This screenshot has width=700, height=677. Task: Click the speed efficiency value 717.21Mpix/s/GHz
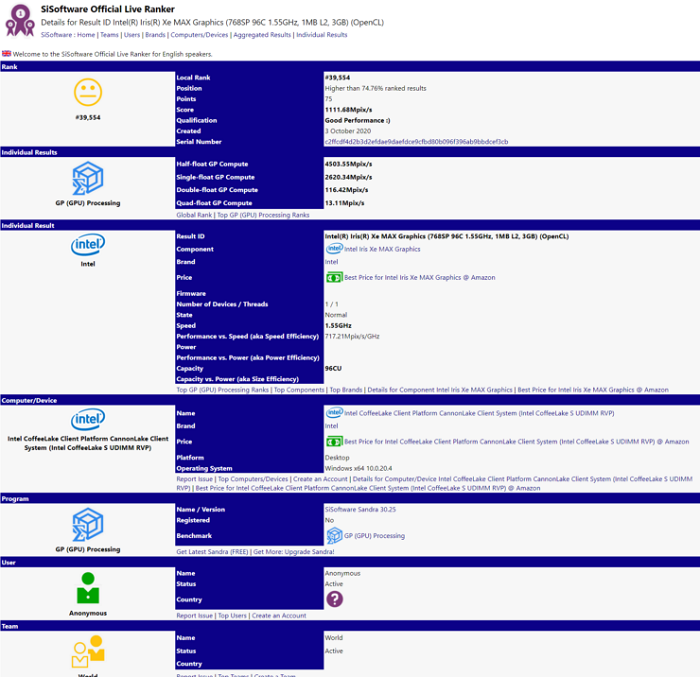click(352, 336)
